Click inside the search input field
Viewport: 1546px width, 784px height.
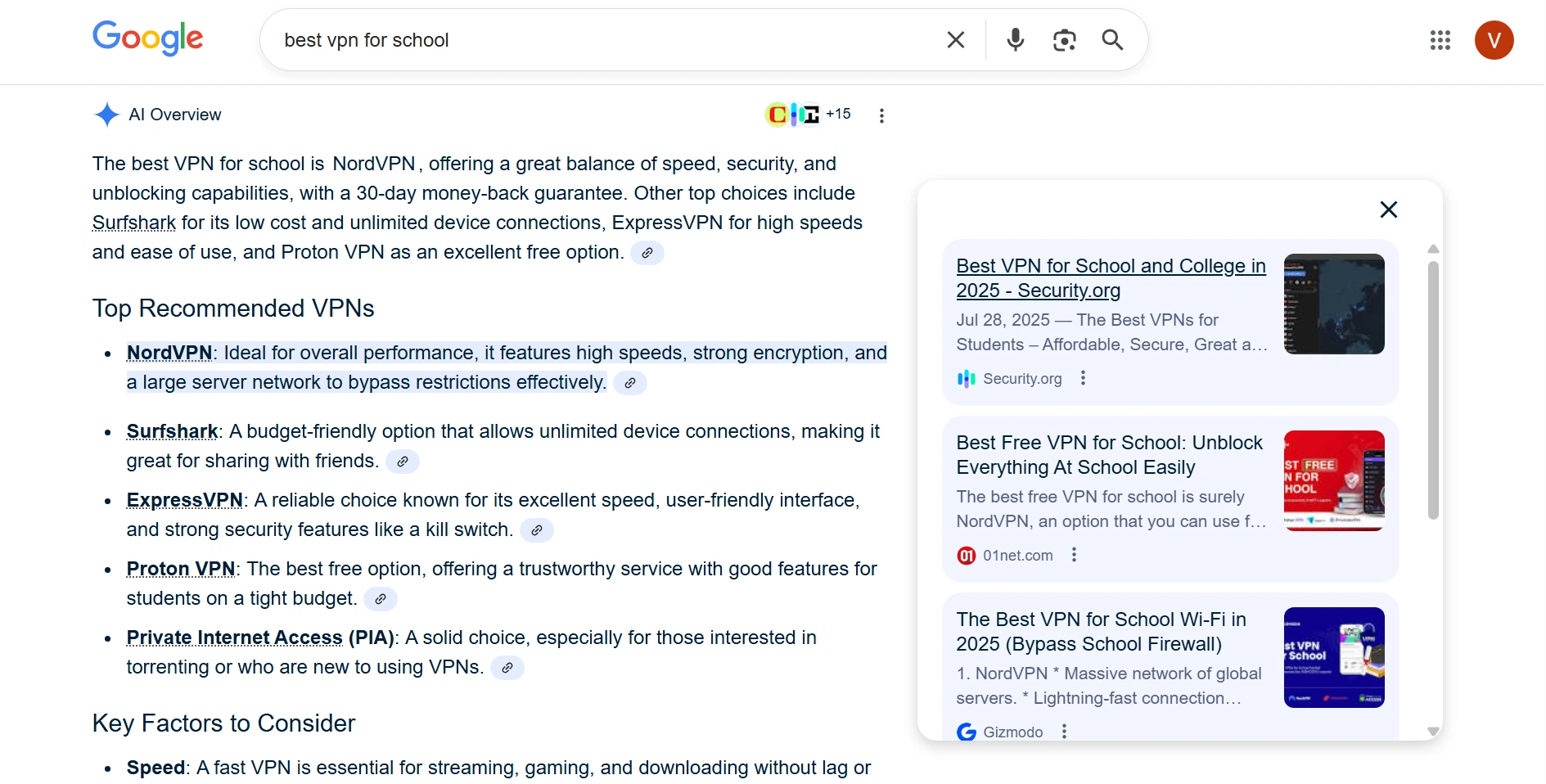click(x=606, y=40)
